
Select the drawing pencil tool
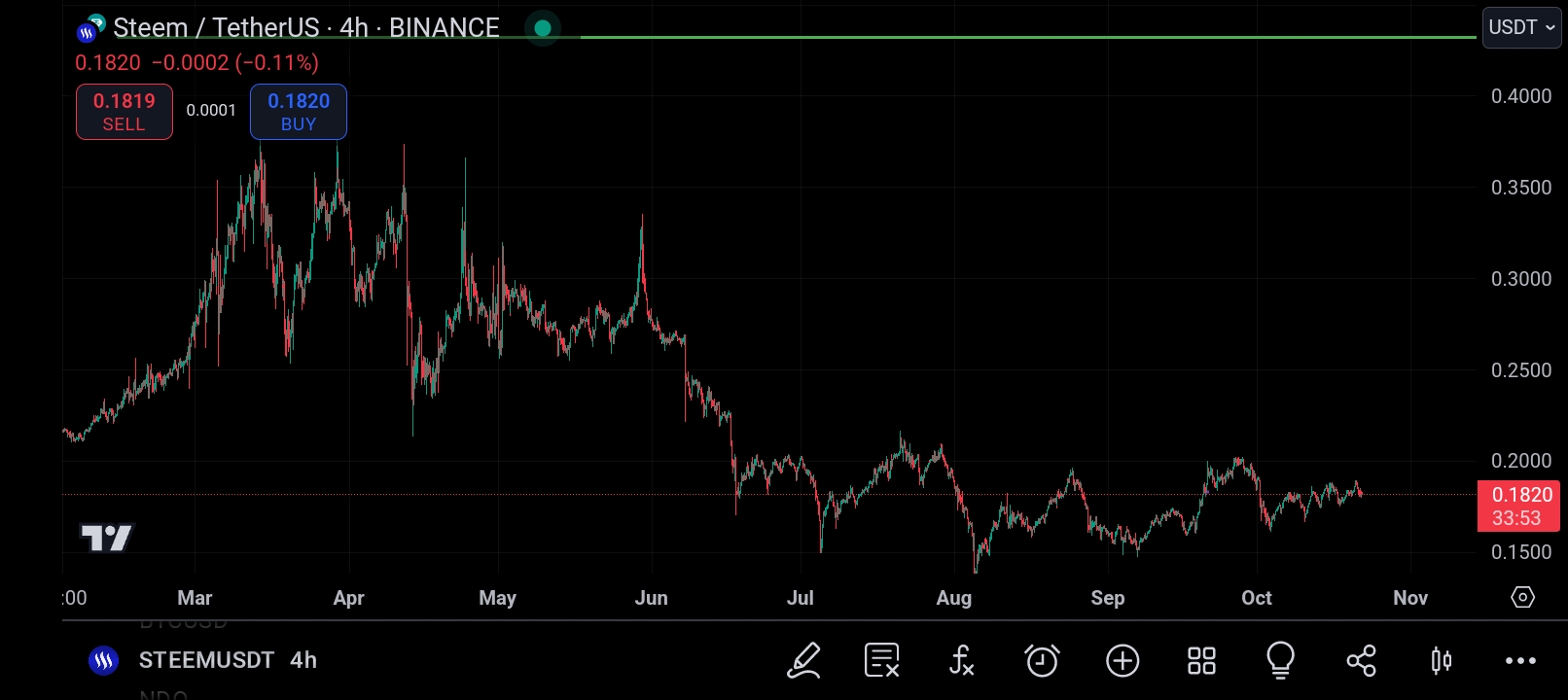[803, 660]
